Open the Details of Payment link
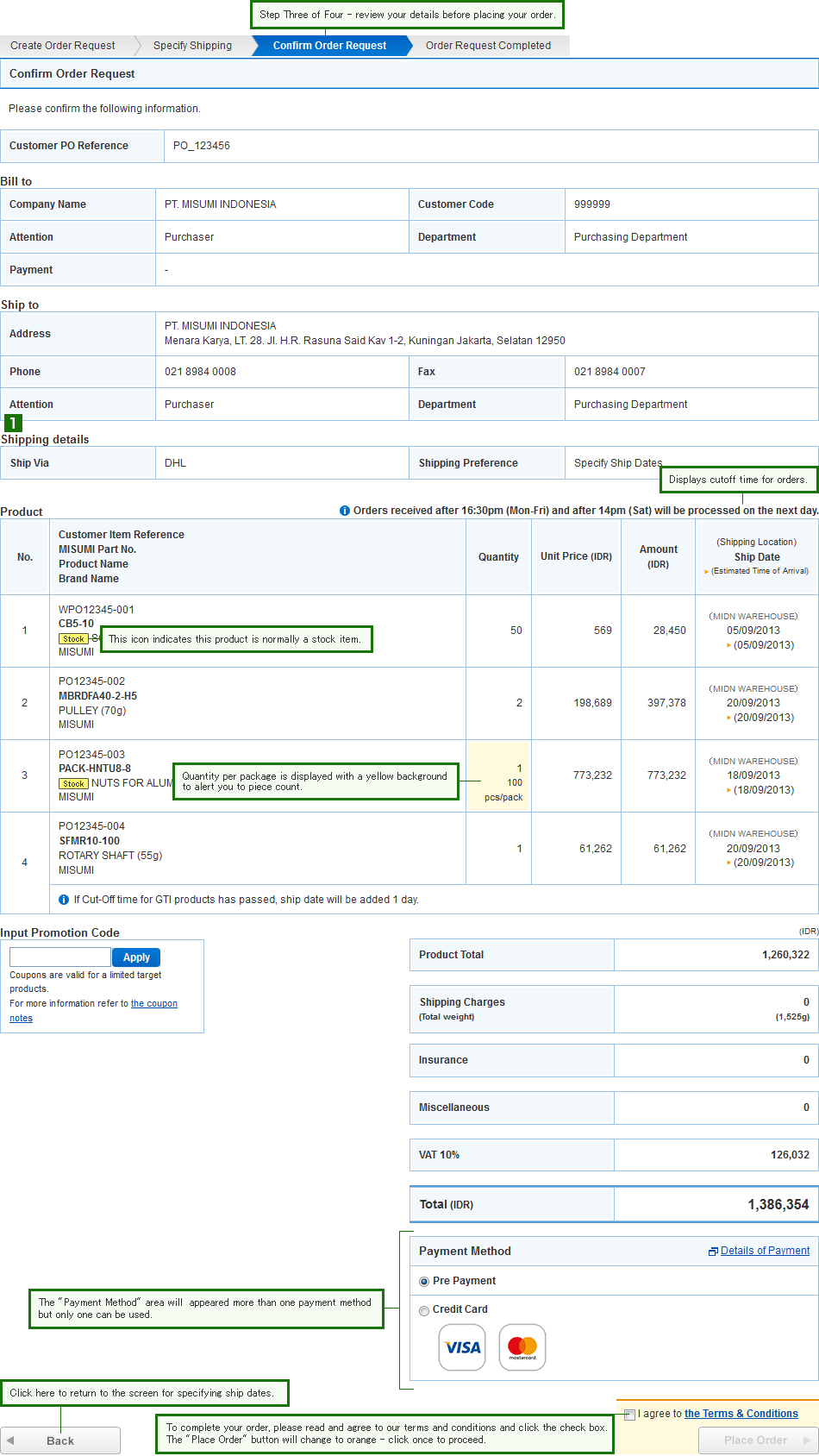 (766, 1251)
